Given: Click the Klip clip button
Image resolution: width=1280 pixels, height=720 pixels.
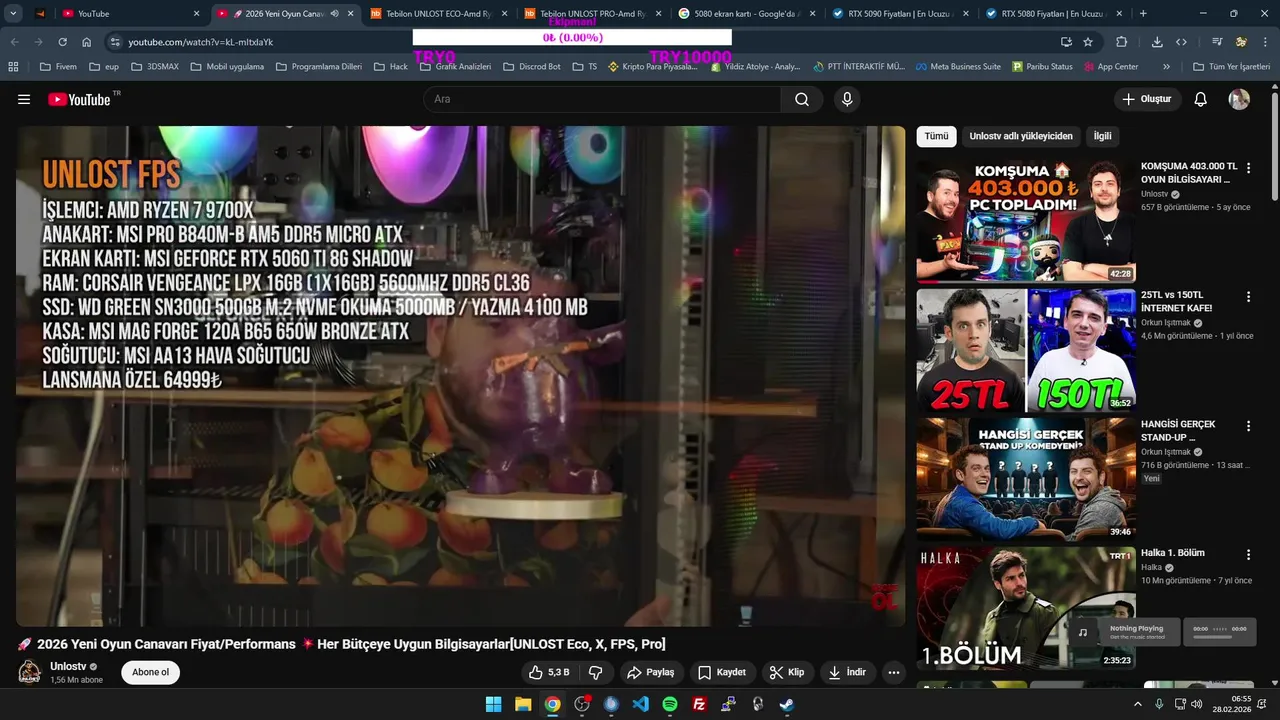Looking at the screenshot, I should click(x=787, y=672).
